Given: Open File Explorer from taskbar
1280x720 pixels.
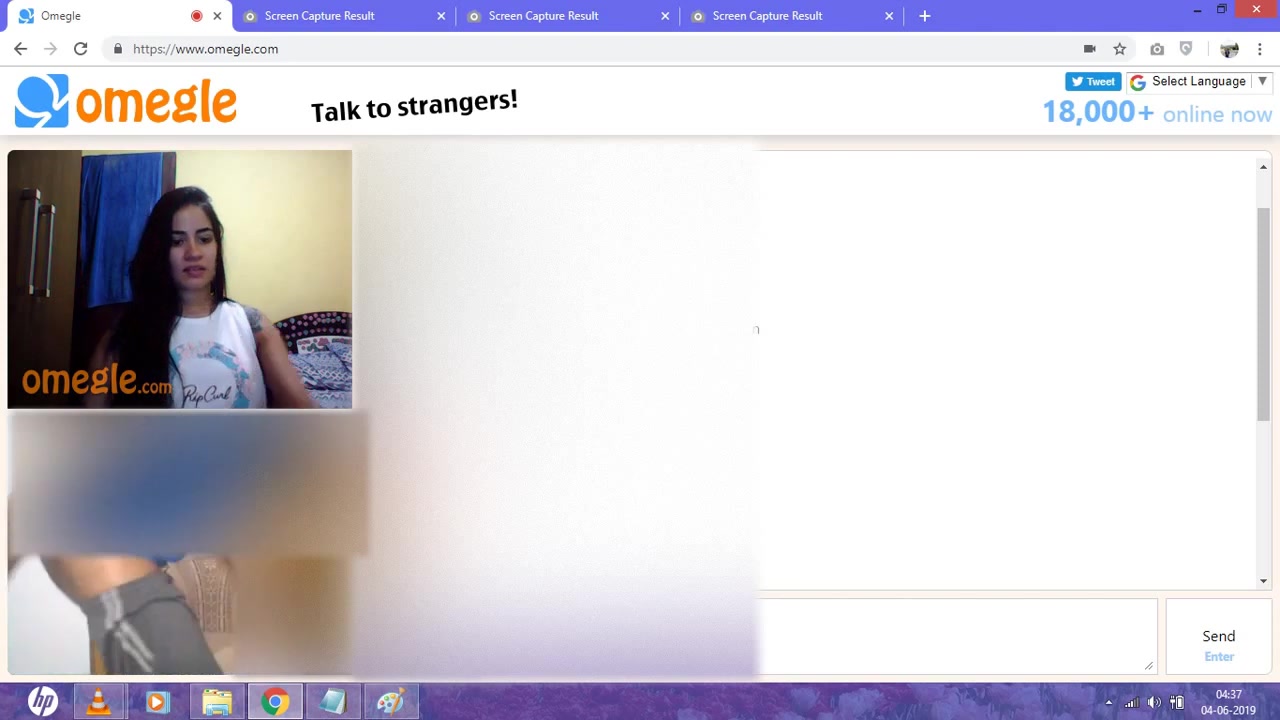Looking at the screenshot, I should pos(217,702).
